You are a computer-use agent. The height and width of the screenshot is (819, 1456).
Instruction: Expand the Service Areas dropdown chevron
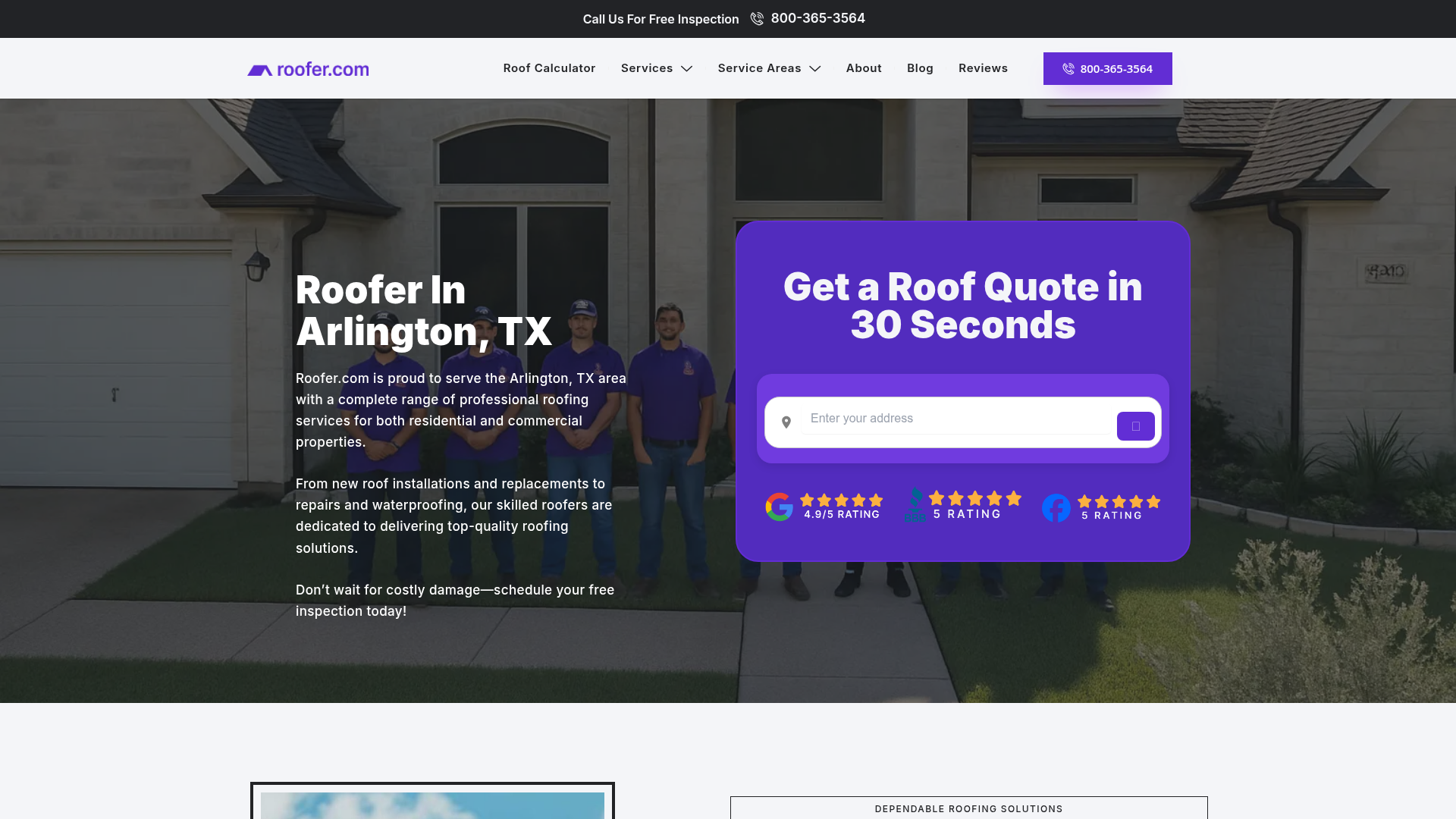(815, 69)
